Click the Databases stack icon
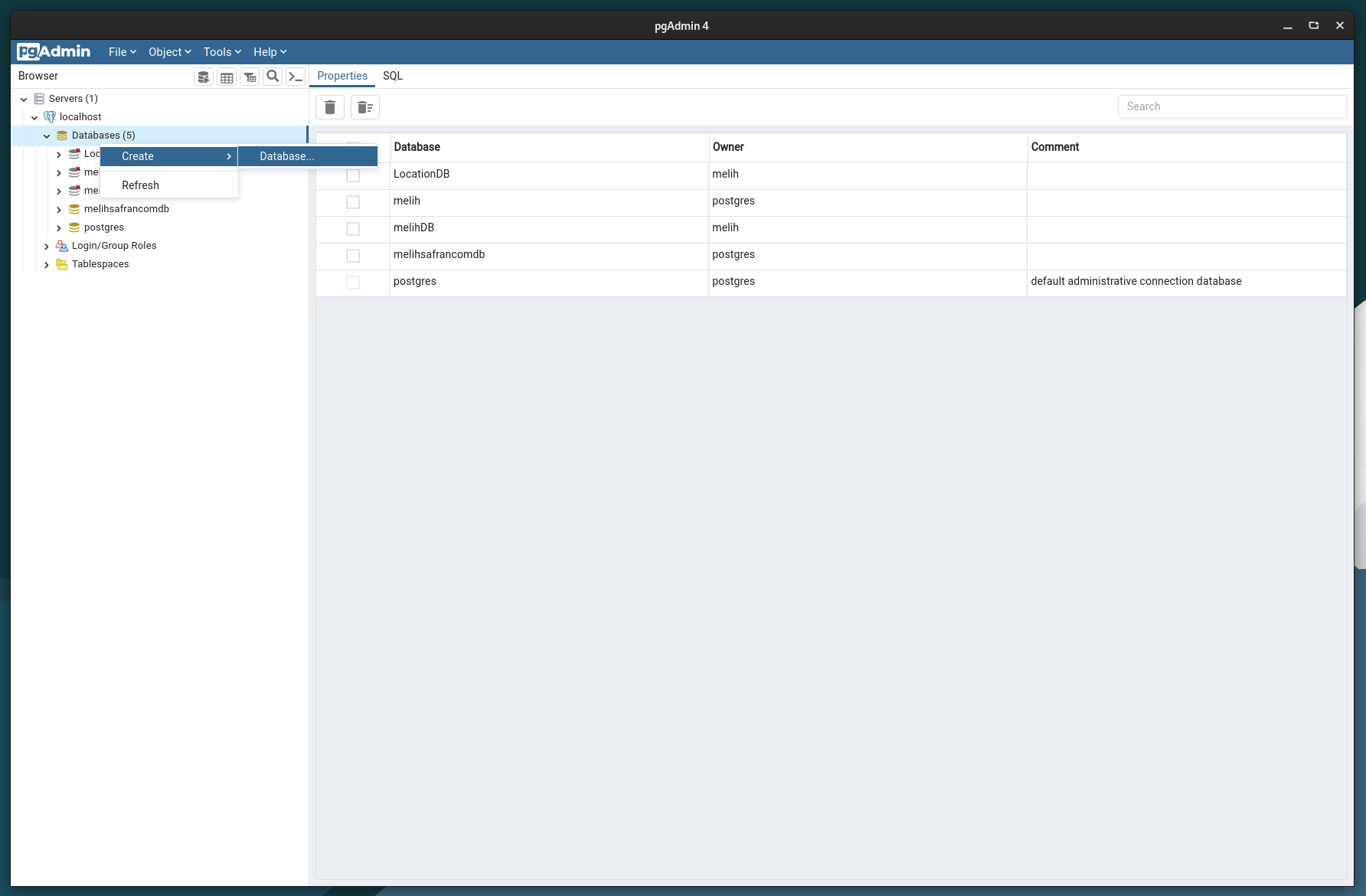 pyautogui.click(x=62, y=136)
